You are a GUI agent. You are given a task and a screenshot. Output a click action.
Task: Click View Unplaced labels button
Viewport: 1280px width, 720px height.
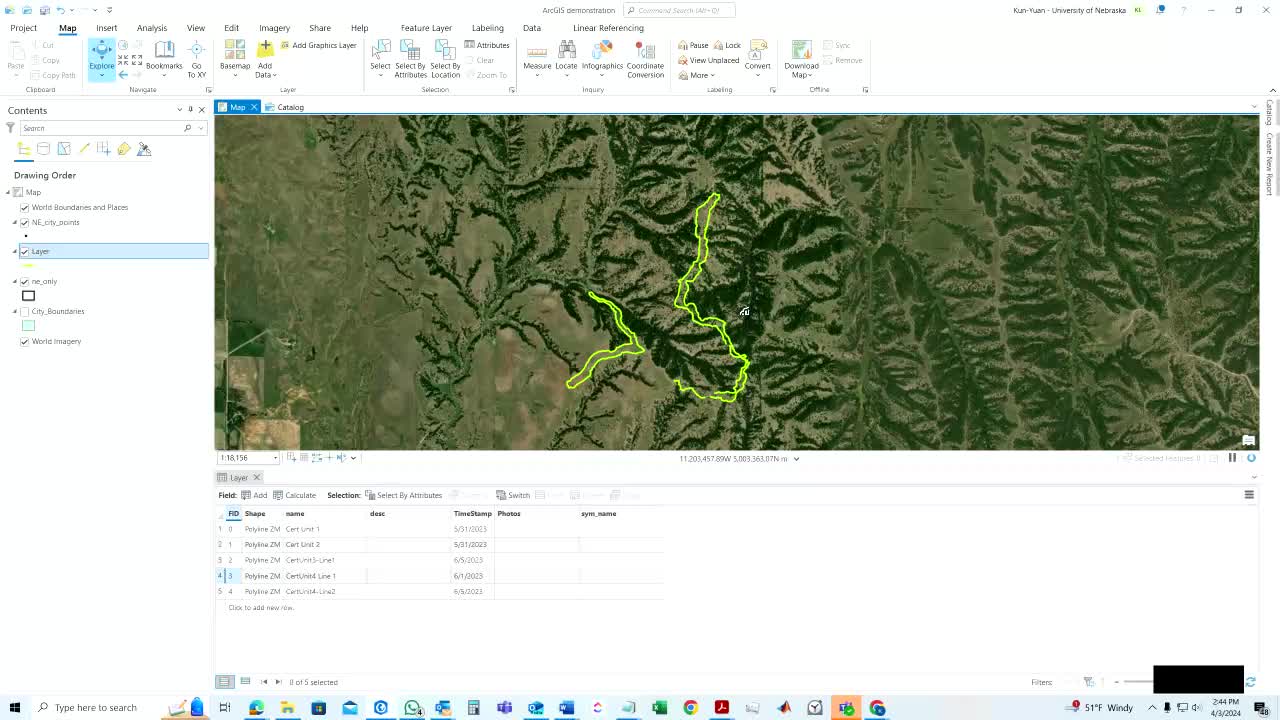708,60
